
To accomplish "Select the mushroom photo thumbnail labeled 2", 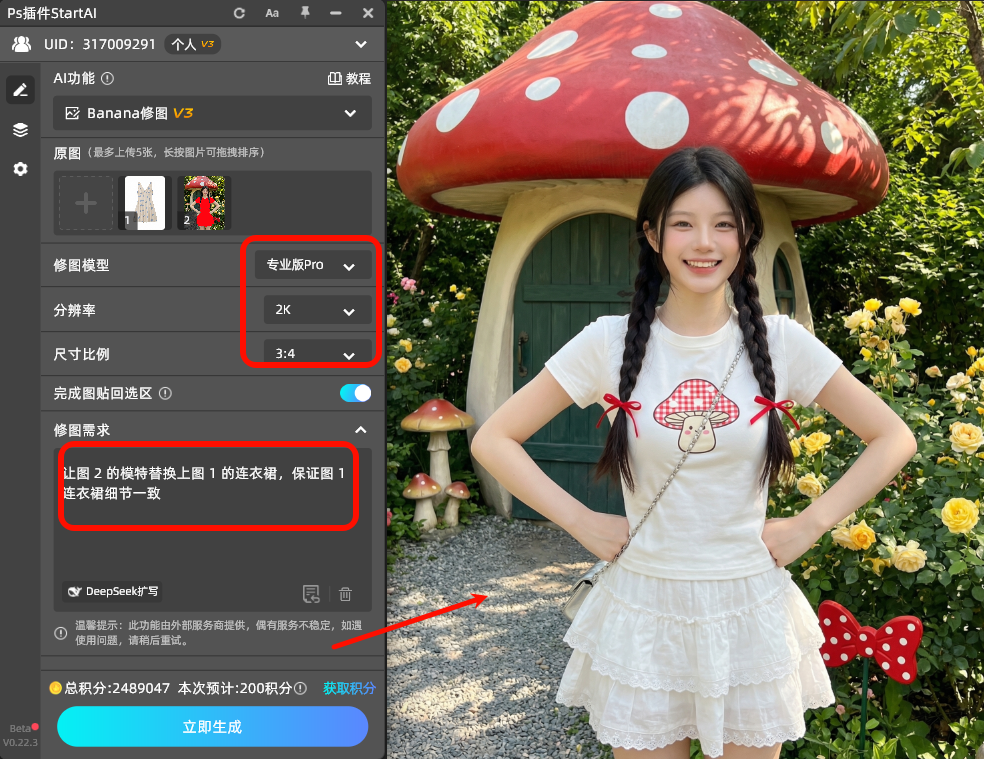I will point(203,201).
